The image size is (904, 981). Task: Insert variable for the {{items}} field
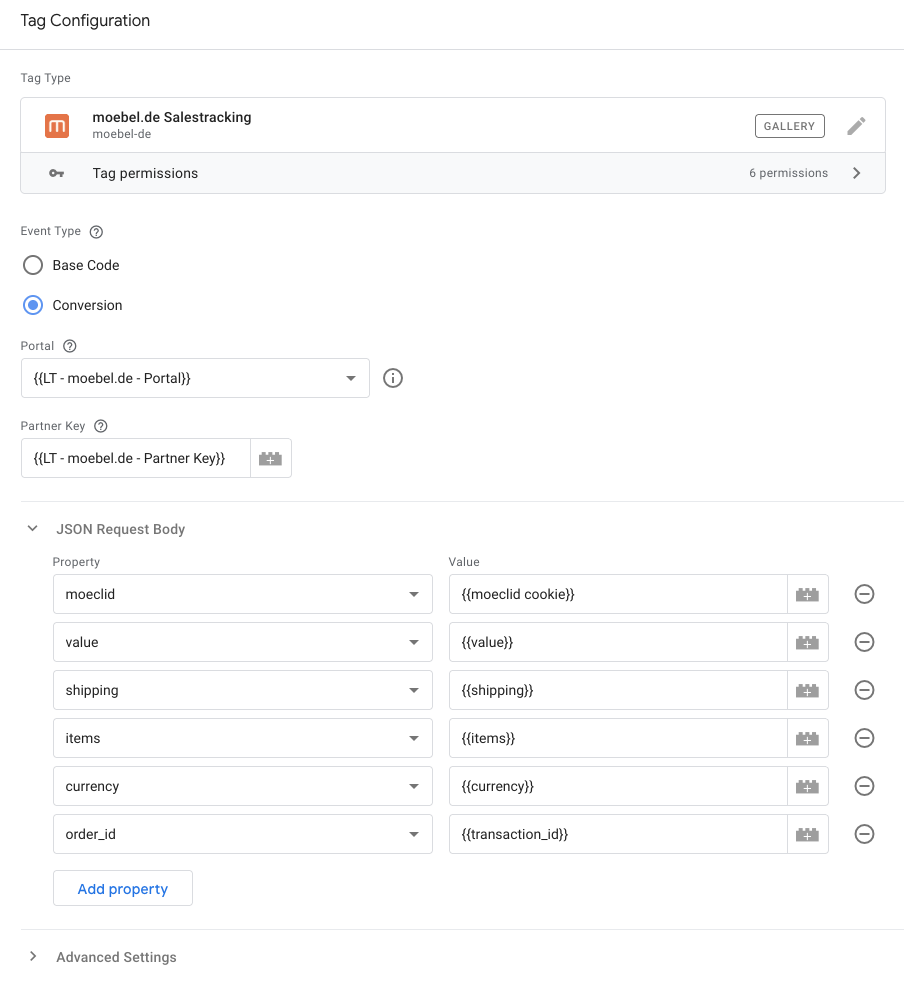(x=808, y=738)
